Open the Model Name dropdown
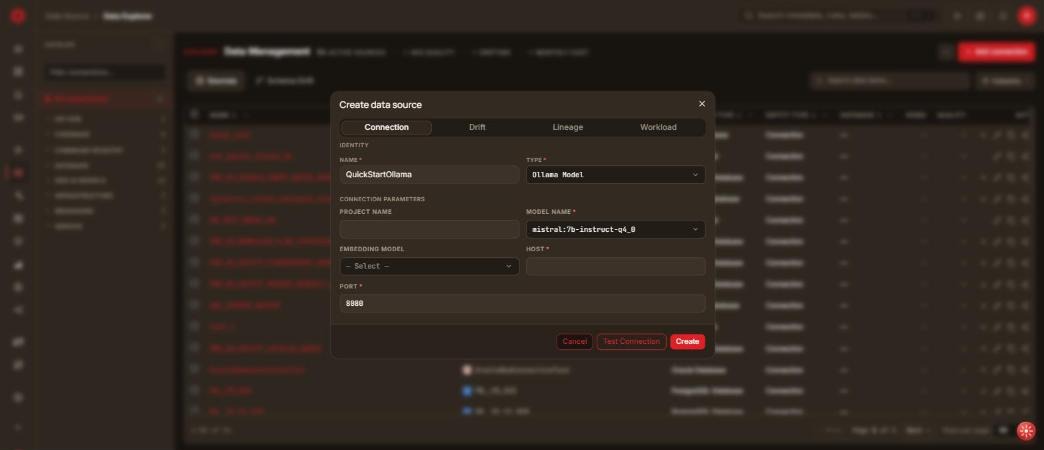Screen dimensions: 1044x450 pyautogui.click(x=615, y=229)
